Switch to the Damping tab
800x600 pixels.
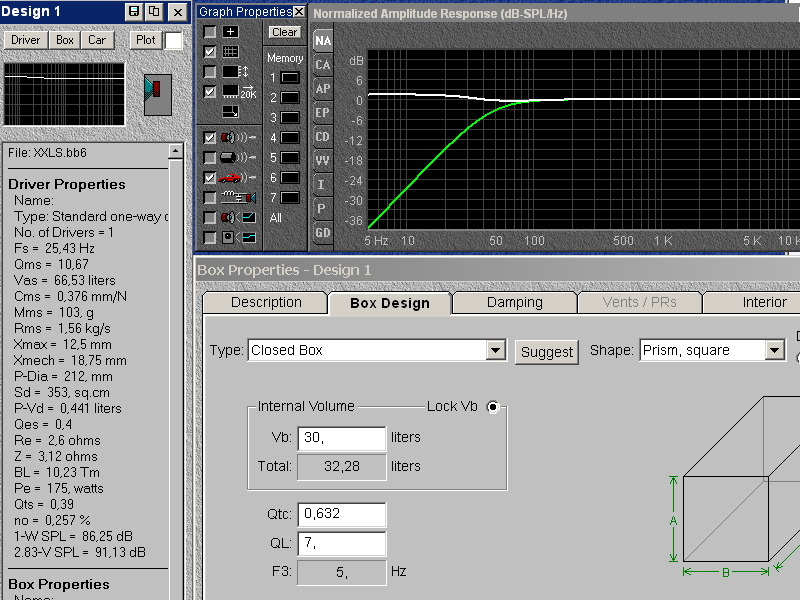click(514, 302)
